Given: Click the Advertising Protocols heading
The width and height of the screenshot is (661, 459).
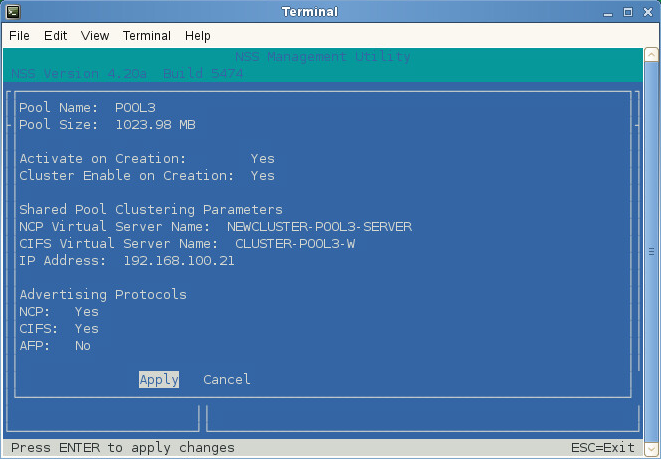Looking at the screenshot, I should tap(103, 295).
